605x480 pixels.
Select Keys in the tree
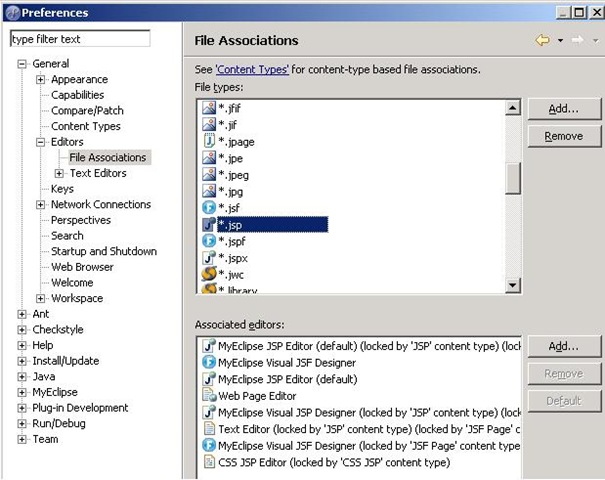tap(62, 189)
